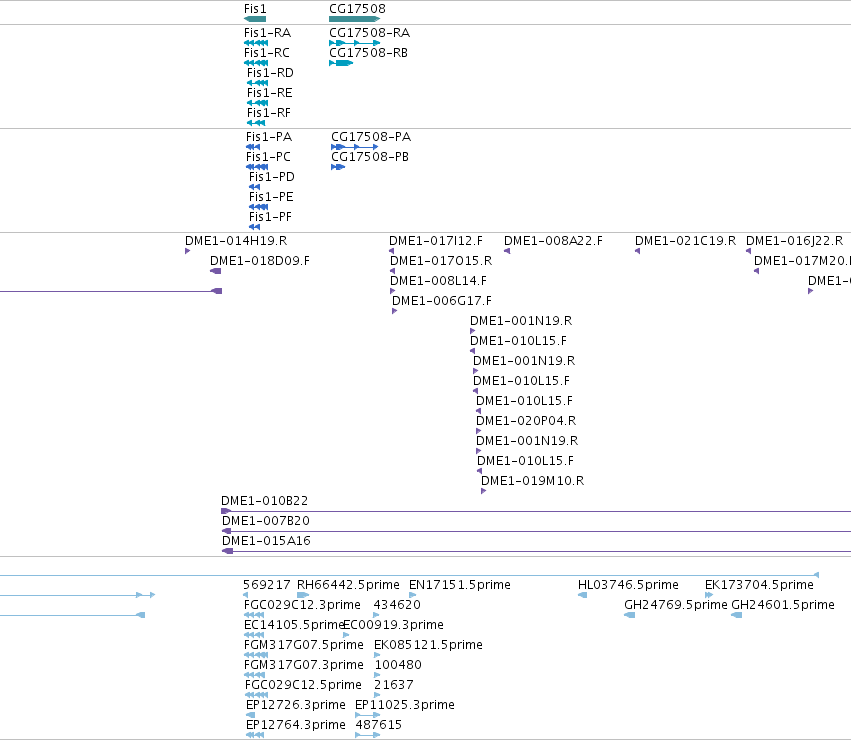Select transcript Fis1-RE
Screen dimensions: 851x740
pos(270,93)
